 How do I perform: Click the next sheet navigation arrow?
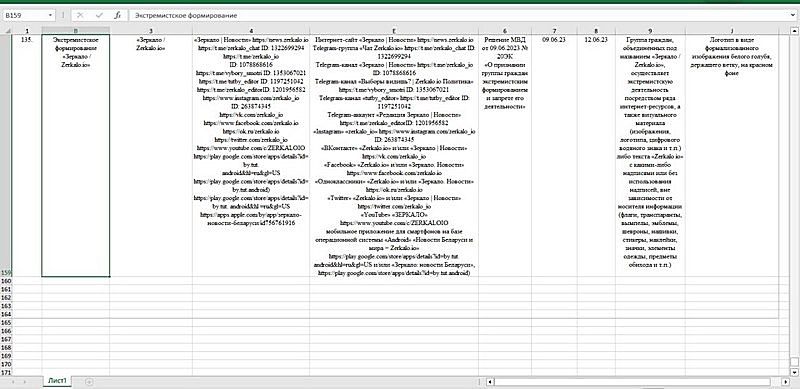tap(24, 381)
